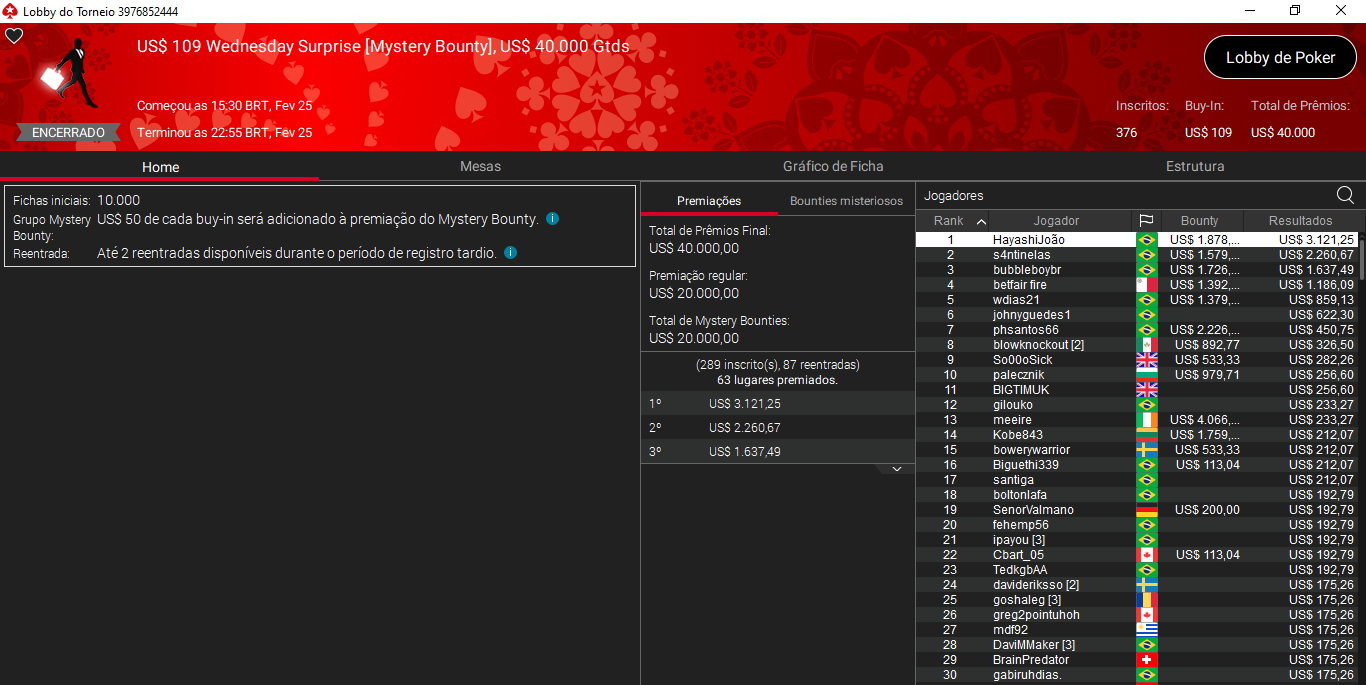The image size is (1366, 685).
Task: Sort player list by Resultados column
Action: coord(1300,221)
